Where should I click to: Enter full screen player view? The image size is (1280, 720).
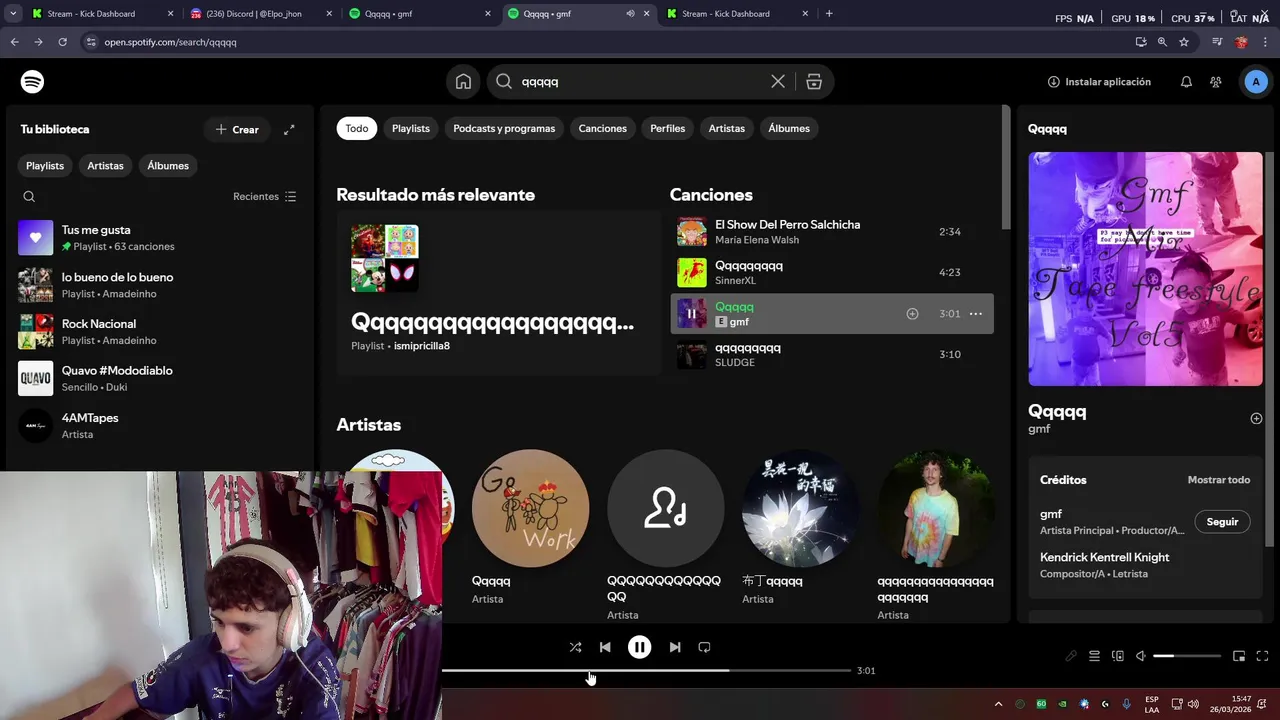(1262, 656)
